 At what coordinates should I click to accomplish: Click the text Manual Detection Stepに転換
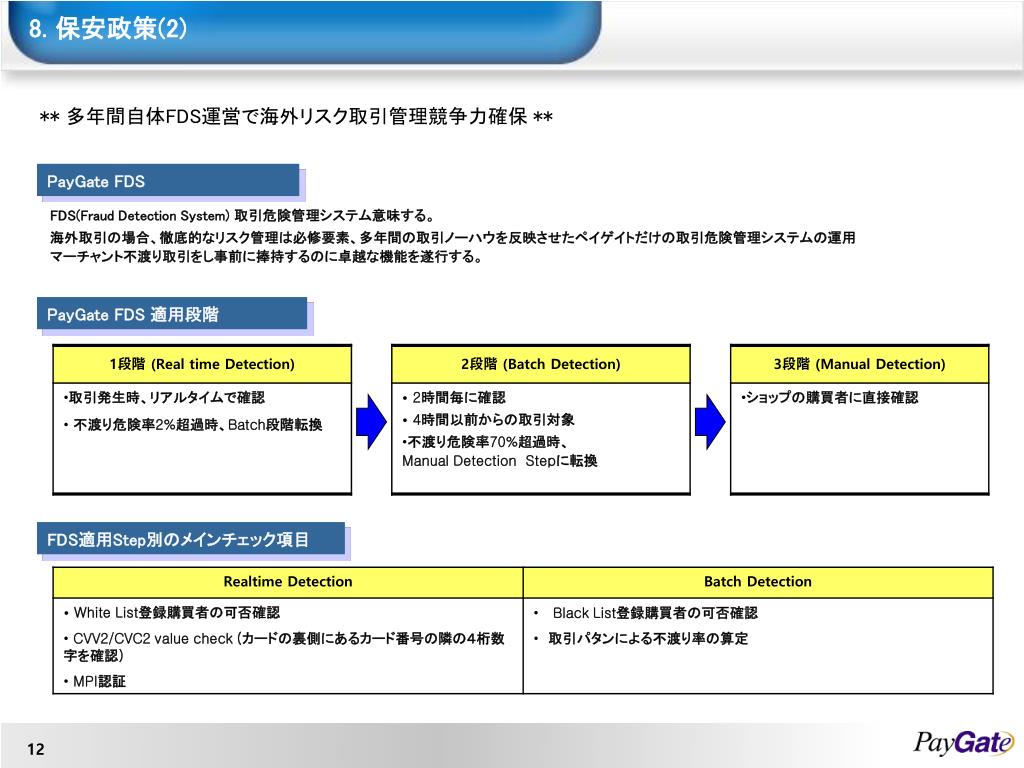click(x=500, y=461)
